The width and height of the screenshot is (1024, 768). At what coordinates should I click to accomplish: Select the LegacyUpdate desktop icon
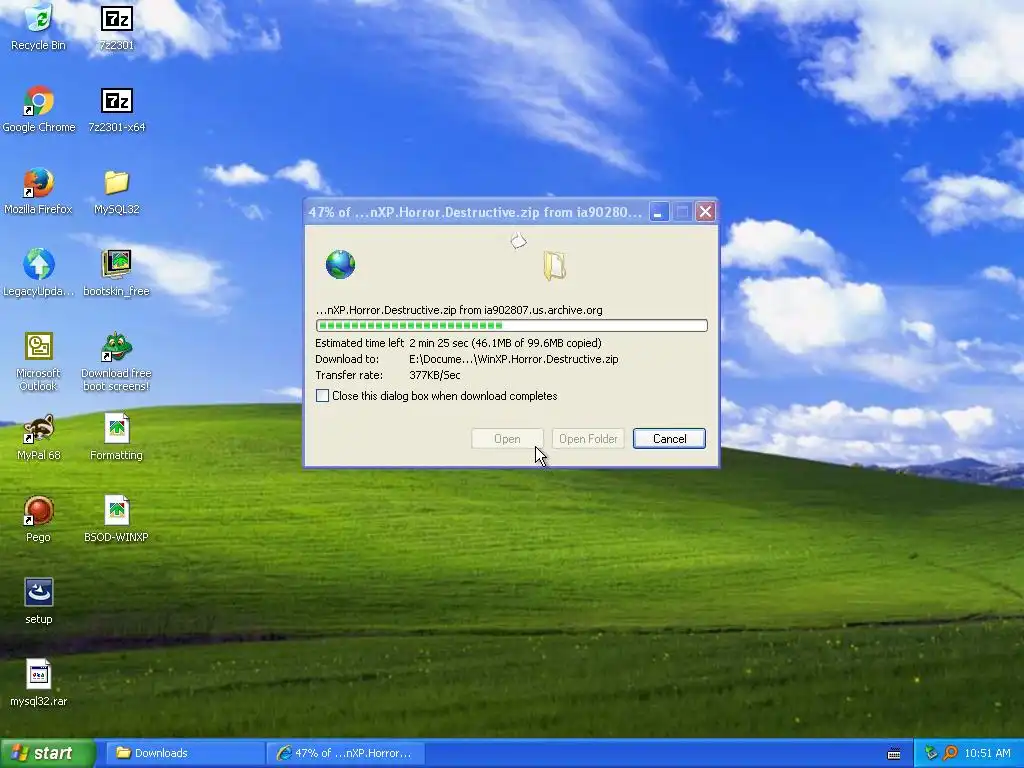[x=39, y=272]
